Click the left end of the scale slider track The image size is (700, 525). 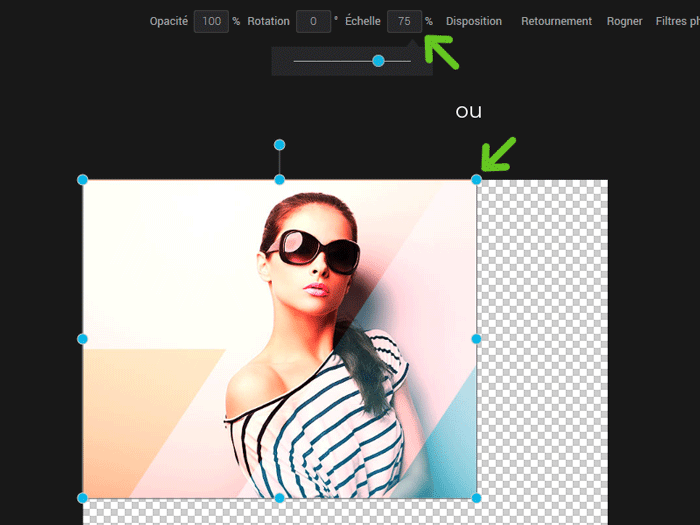point(296,61)
